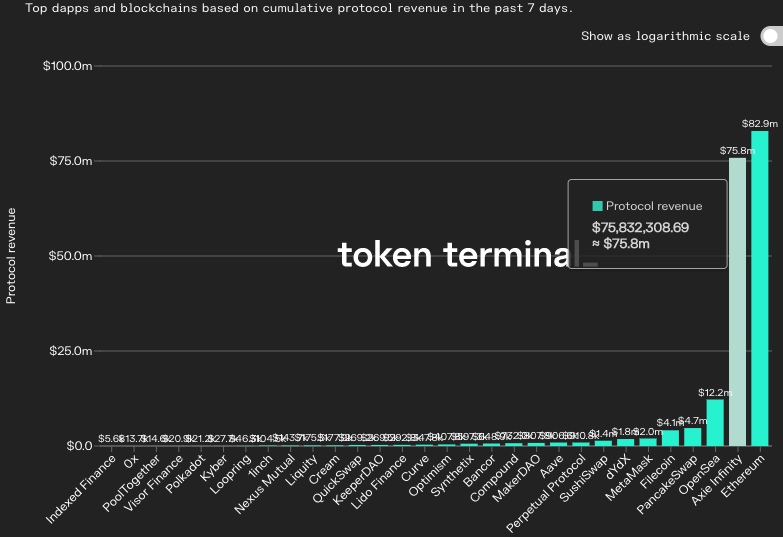Click the vertical 'Protocol revenue' axis title
The image size is (783, 537).
coord(11,256)
